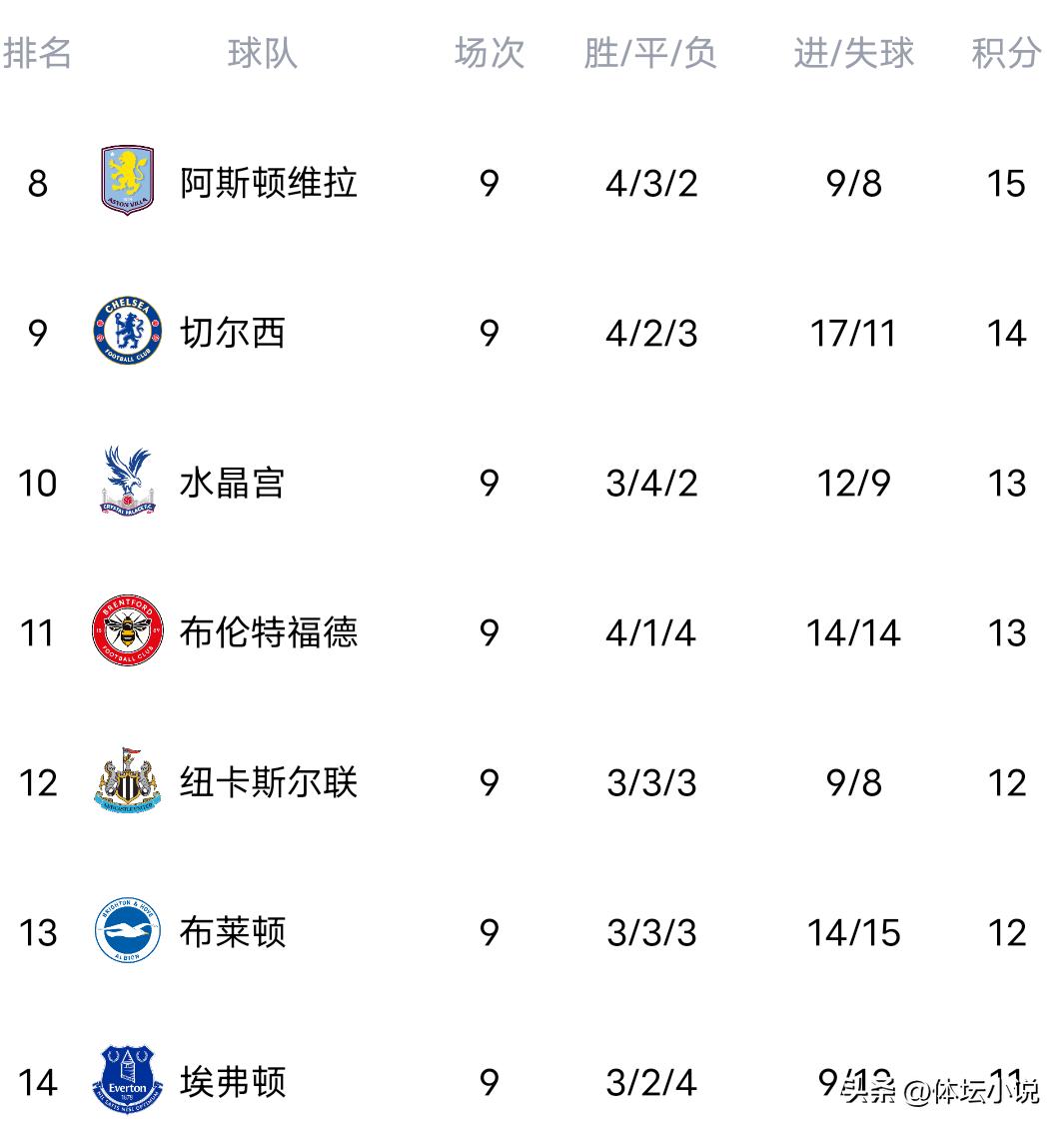This screenshot has height=1129, width=1064.
Task: Click the Aston Villa club crest
Action: pyautogui.click(x=127, y=181)
